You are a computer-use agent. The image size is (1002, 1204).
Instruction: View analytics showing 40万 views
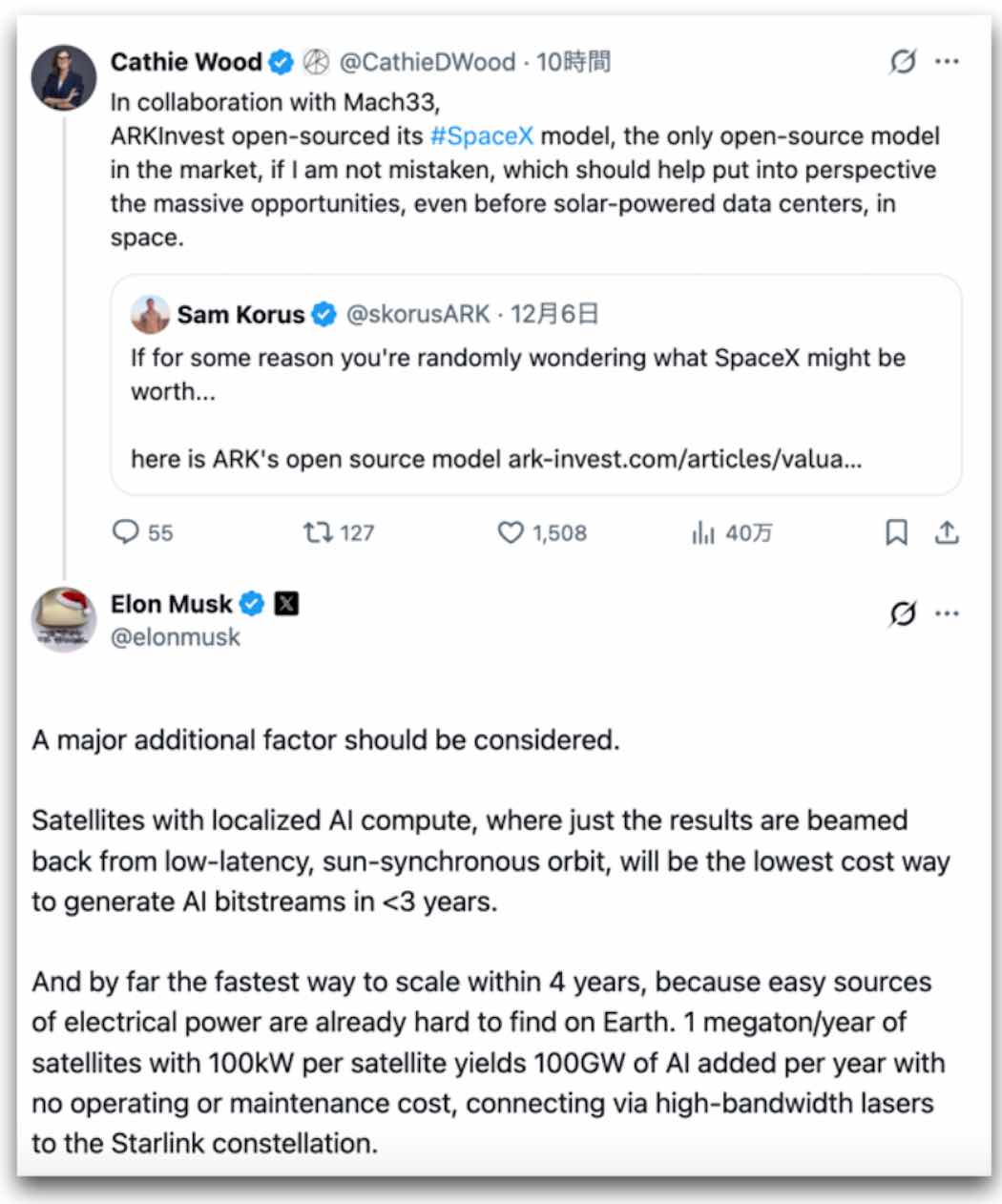(703, 533)
